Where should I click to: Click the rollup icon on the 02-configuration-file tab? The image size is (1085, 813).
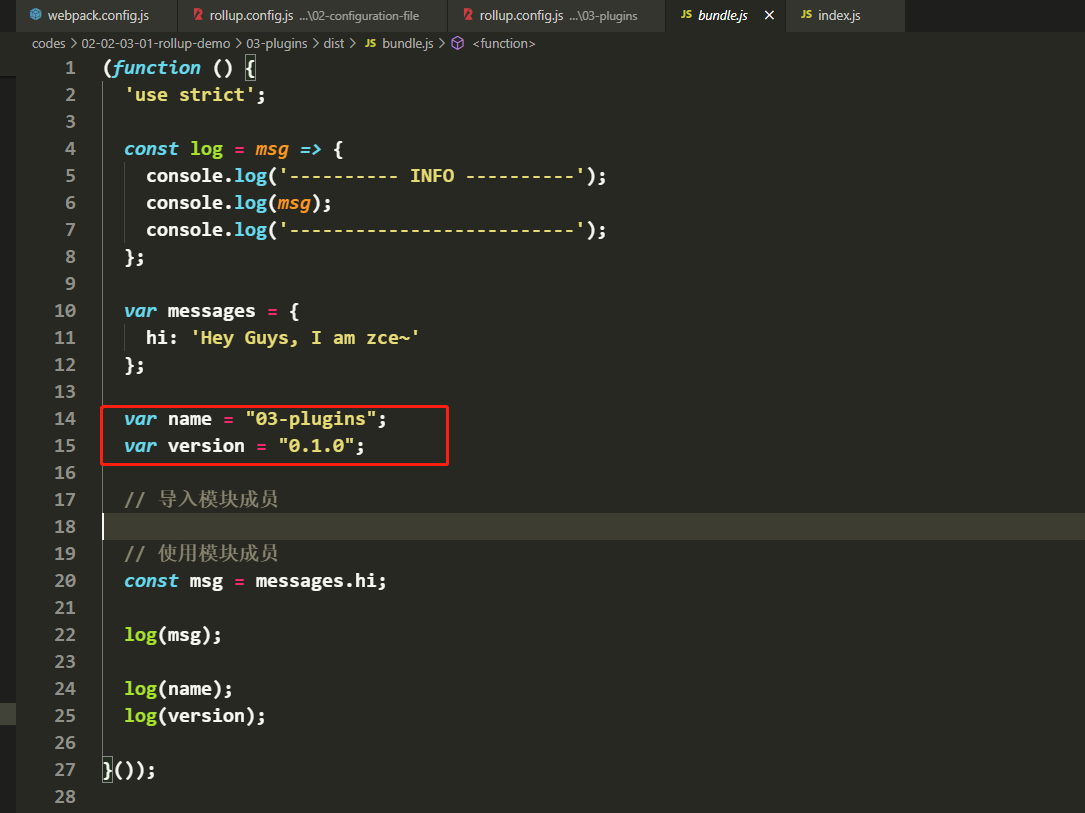click(198, 15)
